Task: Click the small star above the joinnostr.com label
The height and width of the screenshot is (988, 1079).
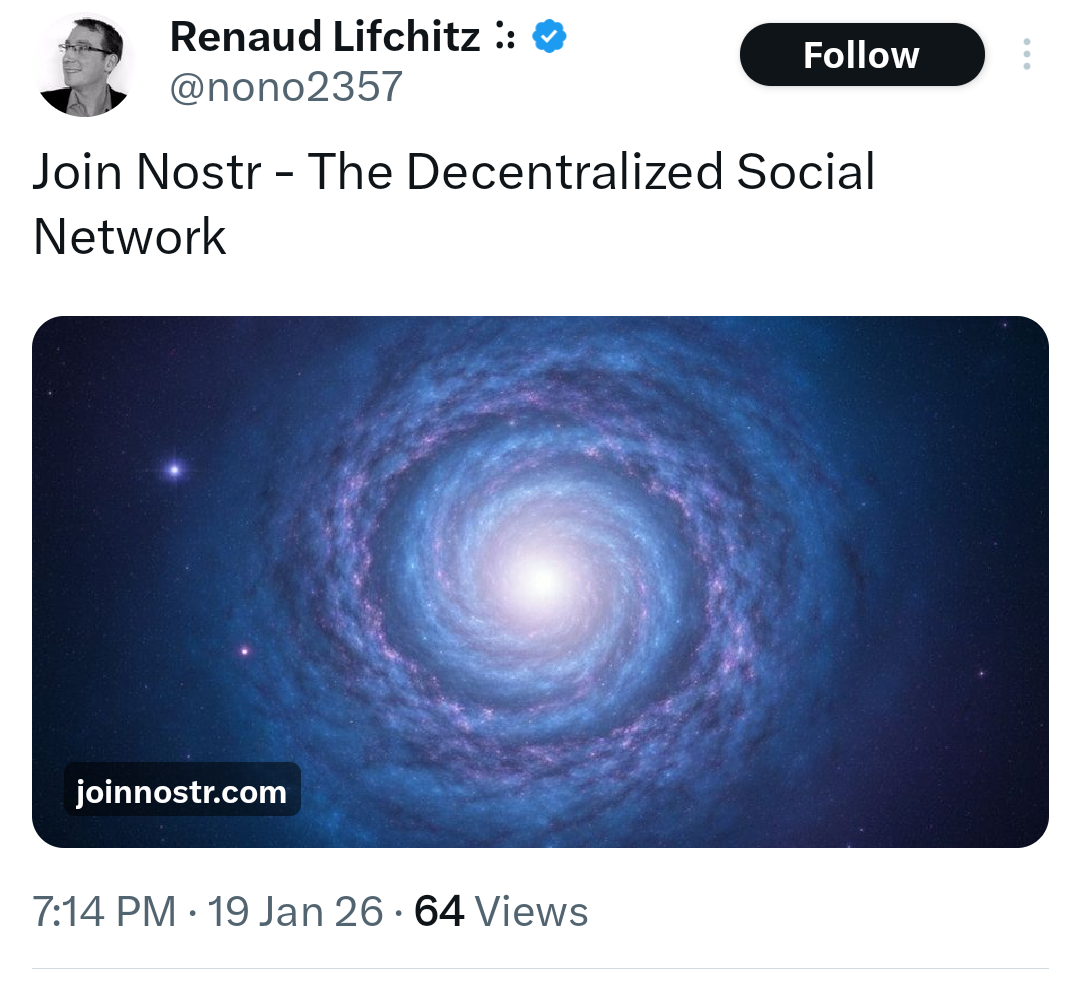Action: 244,652
